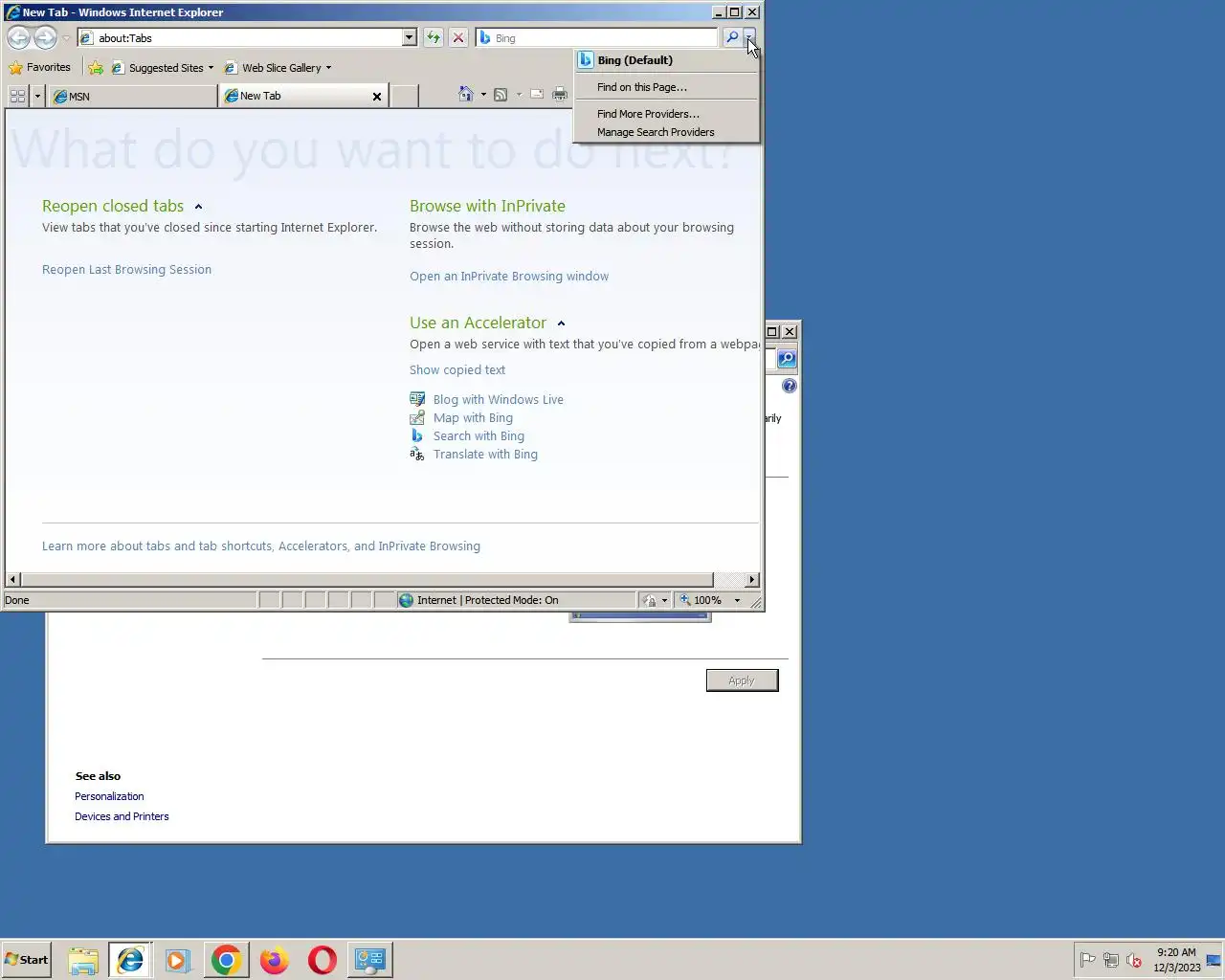Click blue help icon in background window

789,386
